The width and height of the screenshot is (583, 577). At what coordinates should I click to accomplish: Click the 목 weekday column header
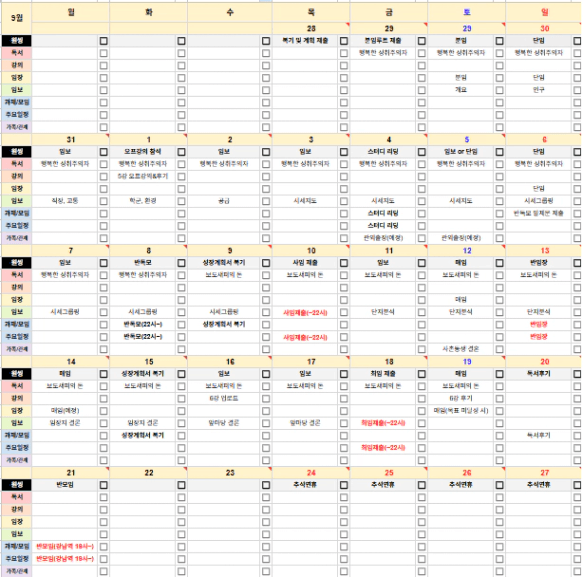click(311, 12)
